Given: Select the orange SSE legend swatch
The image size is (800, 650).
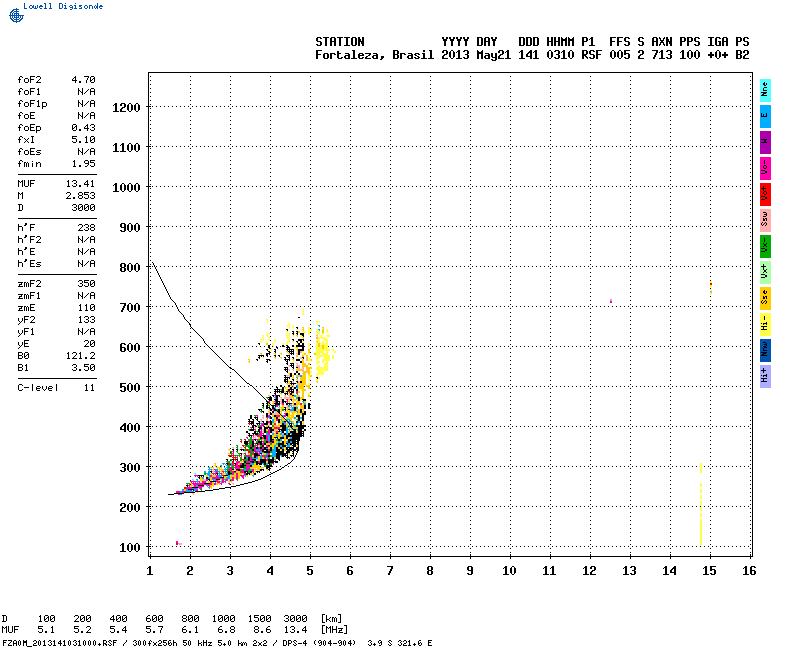Looking at the screenshot, I should (x=765, y=298).
